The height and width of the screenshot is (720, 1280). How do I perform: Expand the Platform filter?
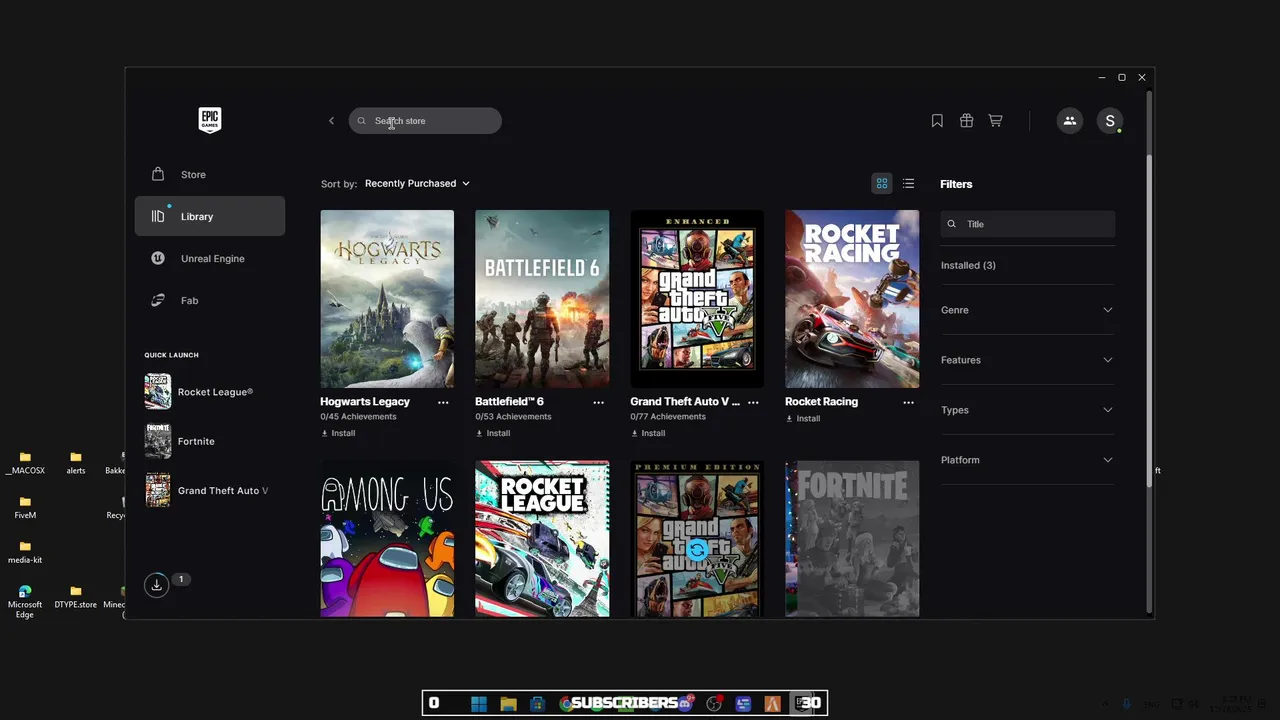coord(1027,460)
